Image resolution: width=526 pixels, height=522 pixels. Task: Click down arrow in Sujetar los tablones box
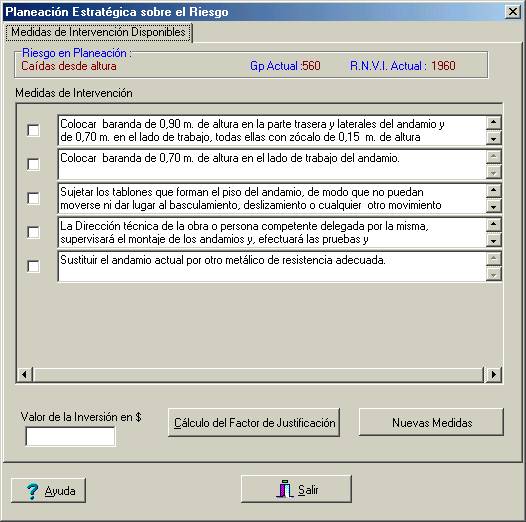click(x=493, y=206)
